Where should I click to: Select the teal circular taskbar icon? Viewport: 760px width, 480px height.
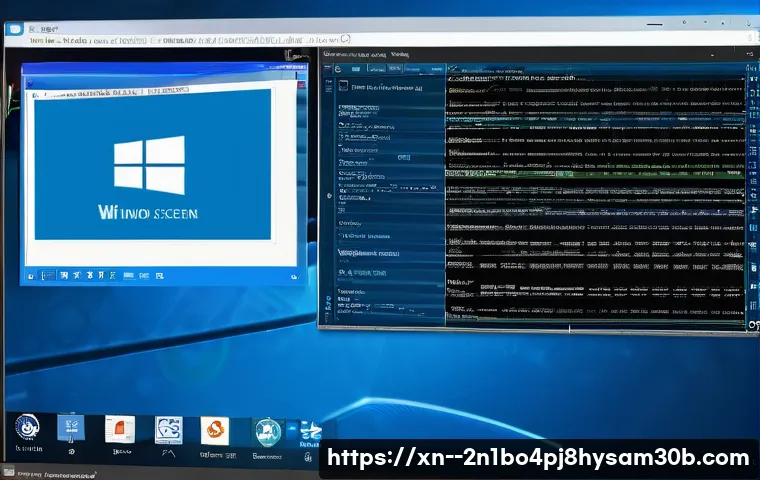[x=268, y=432]
